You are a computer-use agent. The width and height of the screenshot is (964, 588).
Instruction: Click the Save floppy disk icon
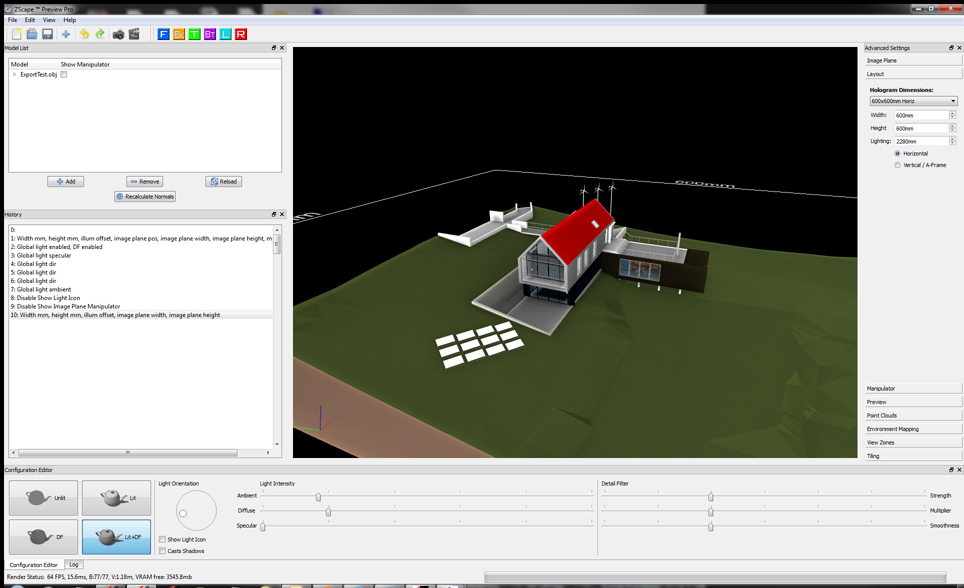(47, 34)
